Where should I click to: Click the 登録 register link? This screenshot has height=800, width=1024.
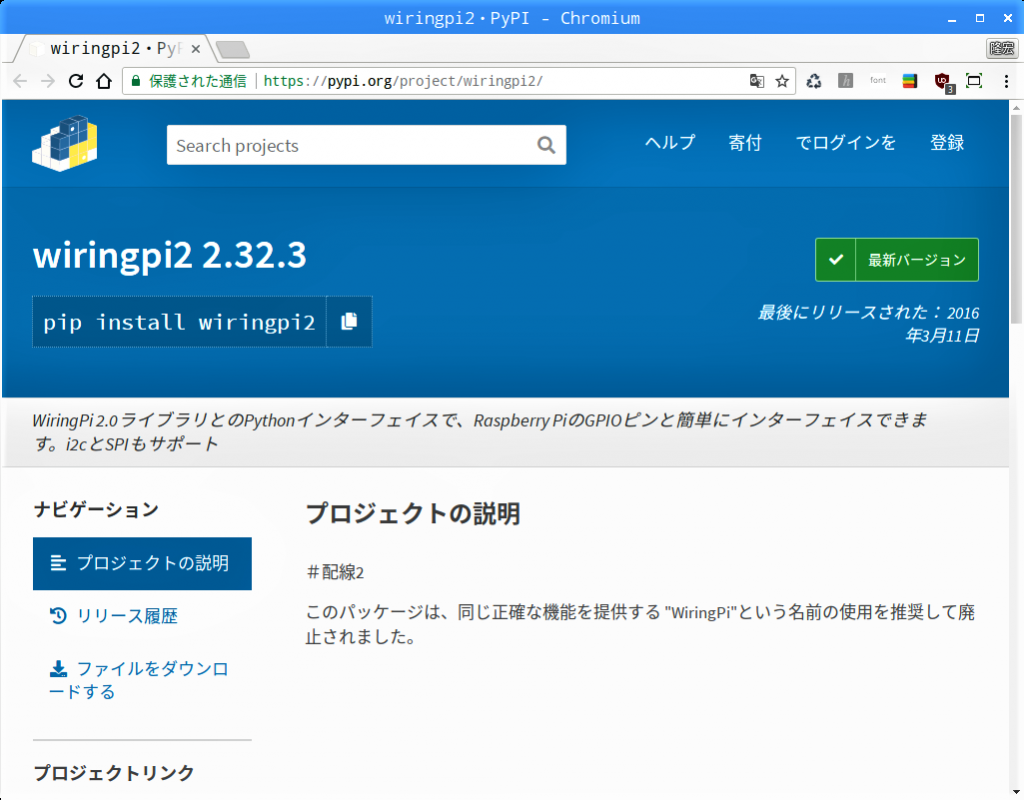tap(947, 142)
